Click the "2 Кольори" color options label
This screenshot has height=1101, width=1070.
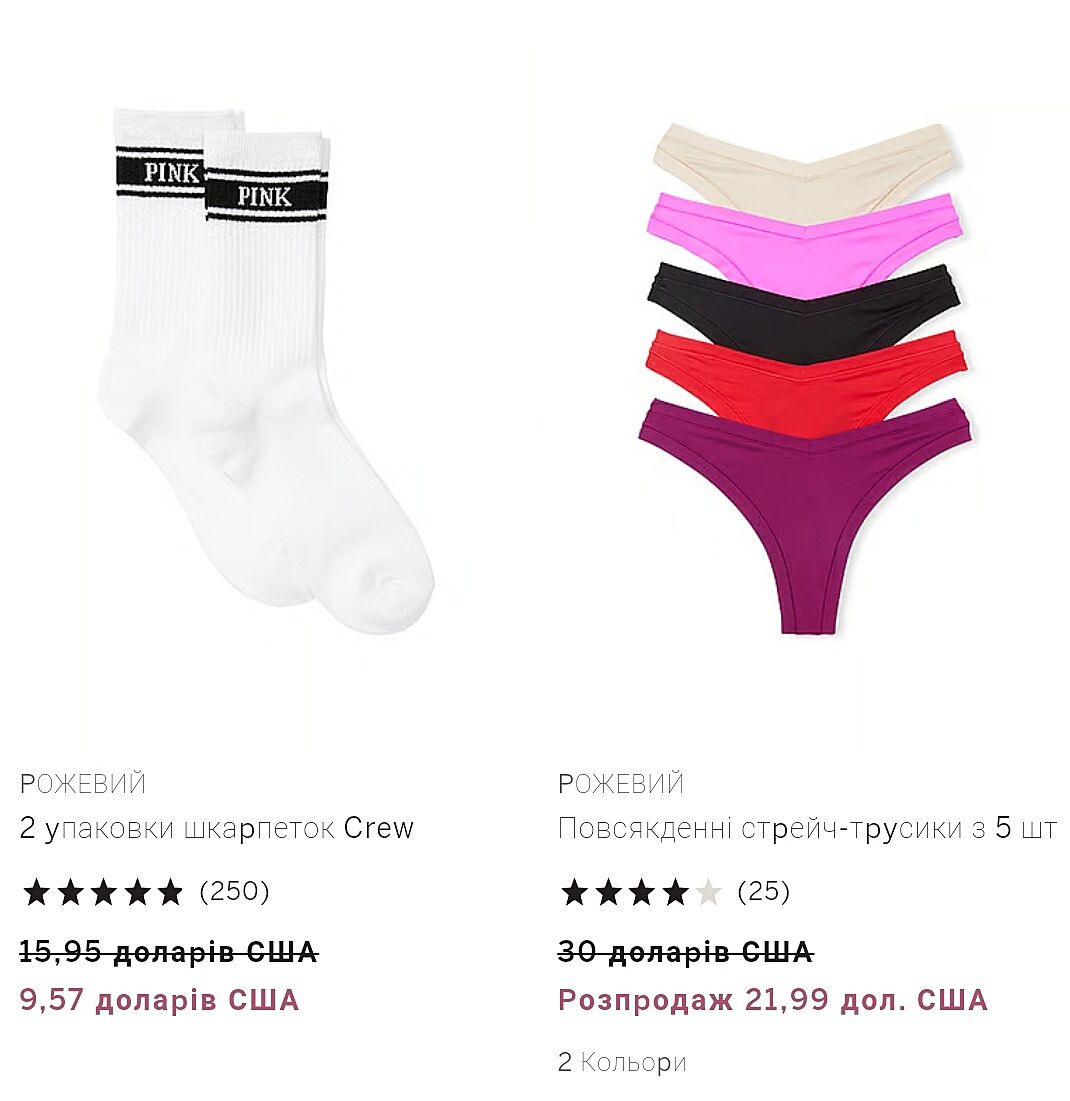click(622, 1062)
